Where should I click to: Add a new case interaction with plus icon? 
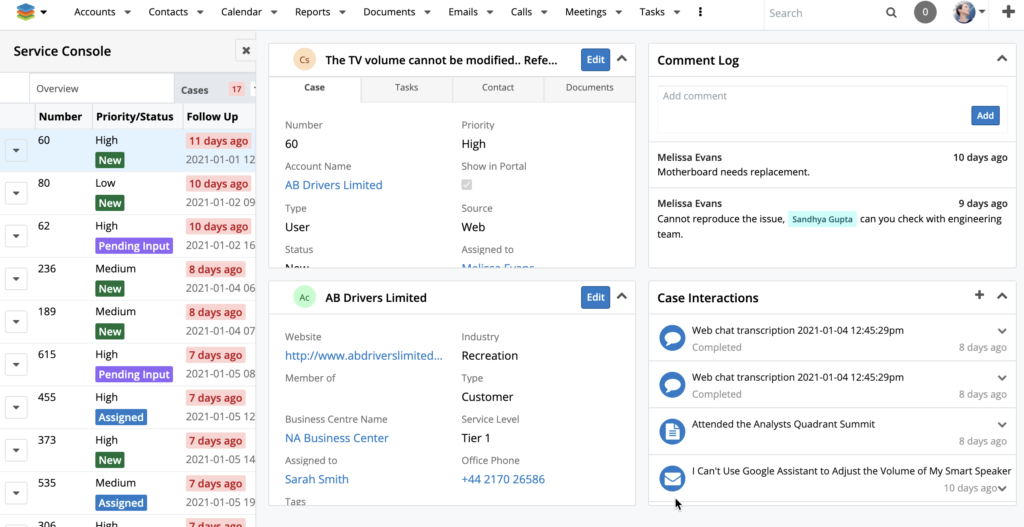point(979,295)
